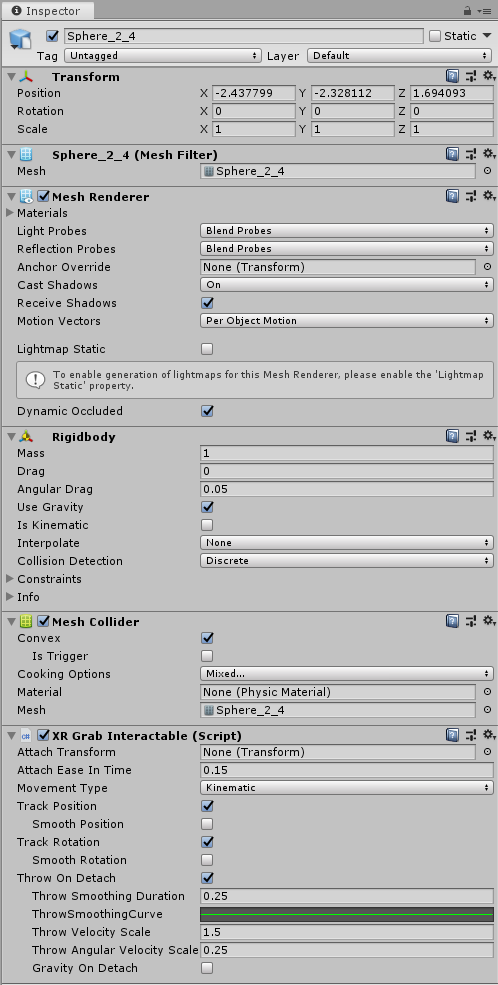Viewport: 498px width, 985px height.
Task: Open the Reflection Probes dropdown
Action: [347, 249]
